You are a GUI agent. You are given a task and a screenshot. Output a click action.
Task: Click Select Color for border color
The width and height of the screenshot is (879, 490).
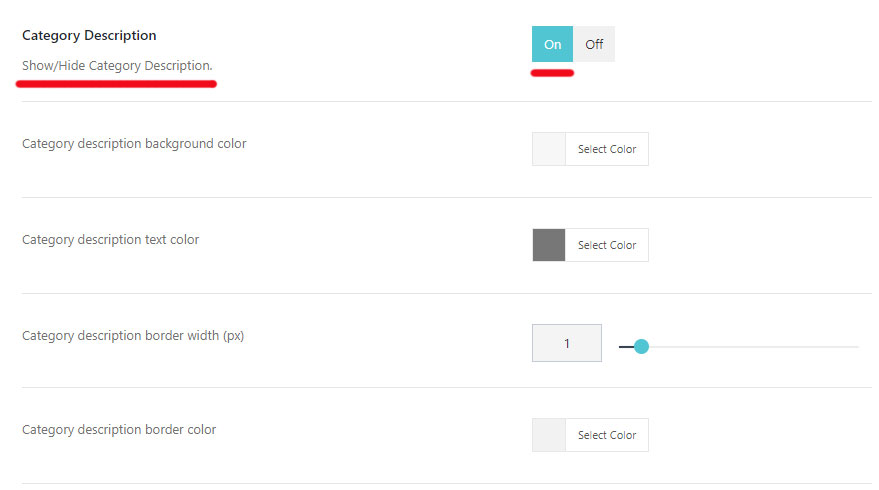607,435
